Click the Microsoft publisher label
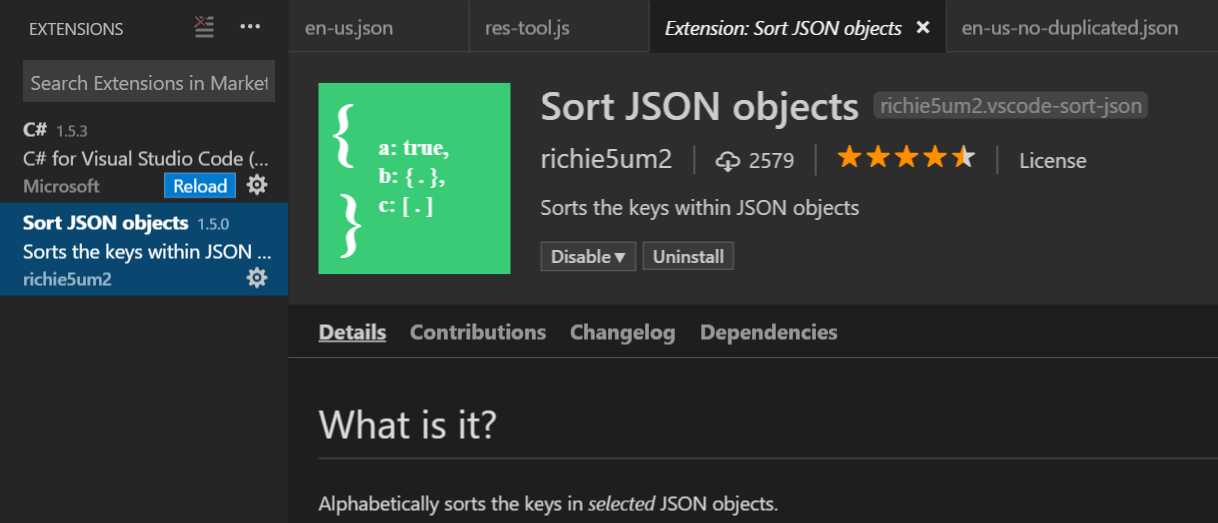The width and height of the screenshot is (1218, 523). (x=61, y=186)
